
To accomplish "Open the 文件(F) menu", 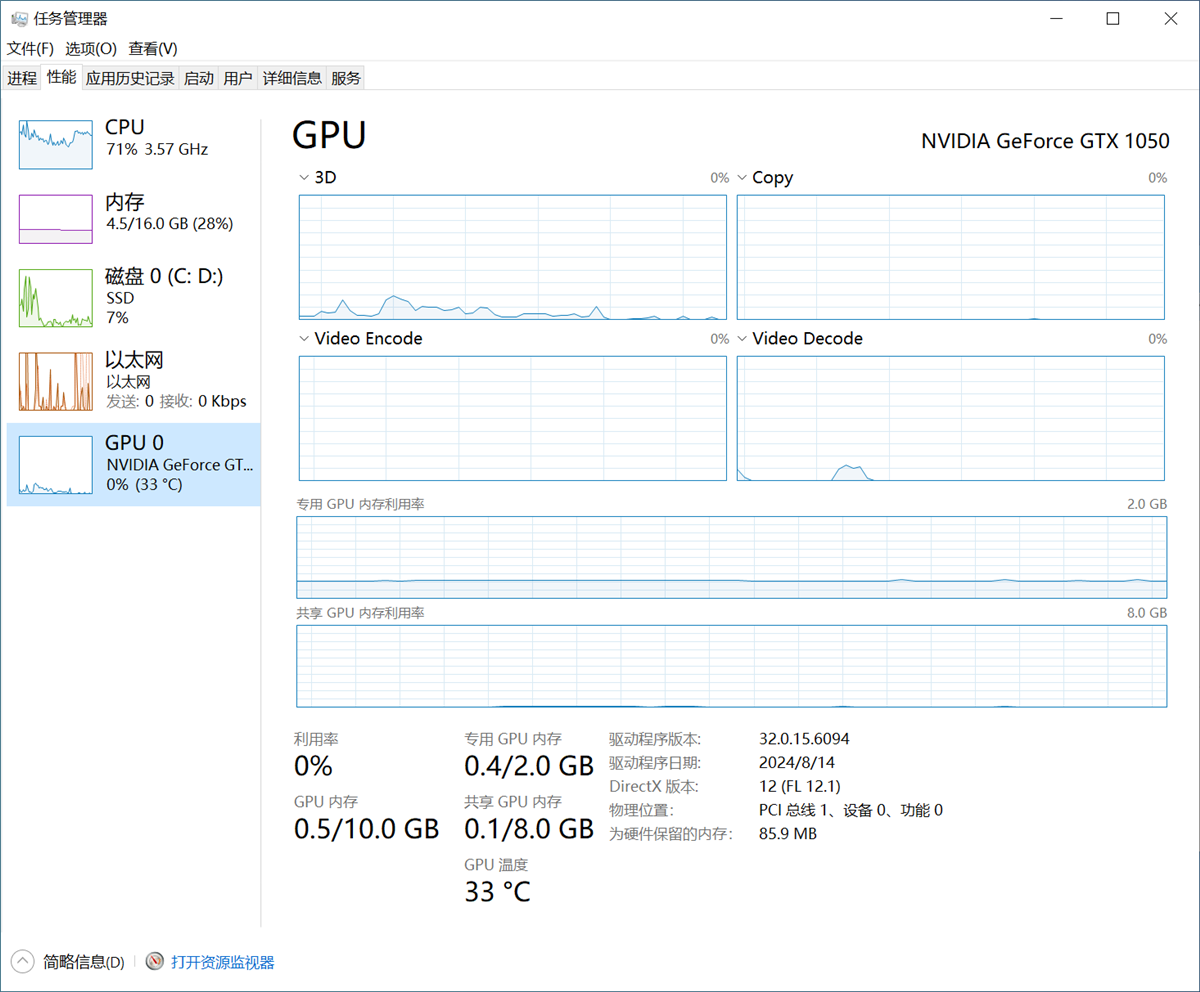I will tap(30, 48).
